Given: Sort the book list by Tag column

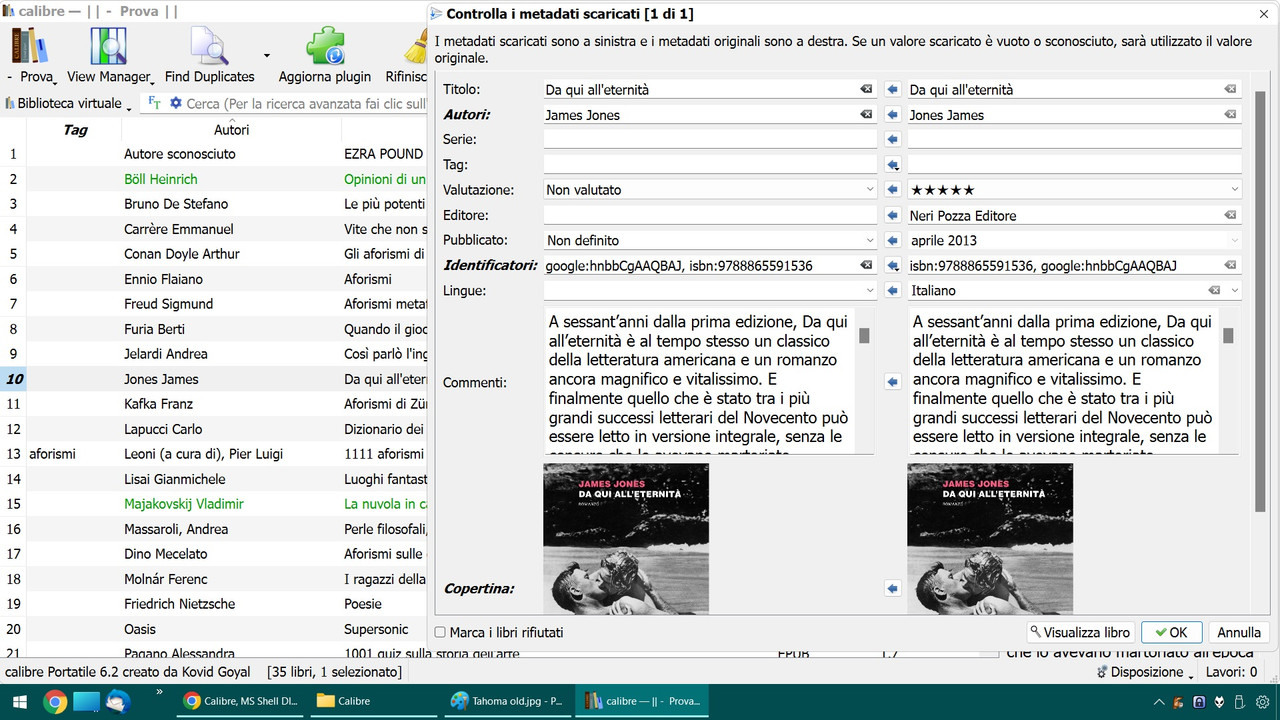Looking at the screenshot, I should [x=75, y=130].
